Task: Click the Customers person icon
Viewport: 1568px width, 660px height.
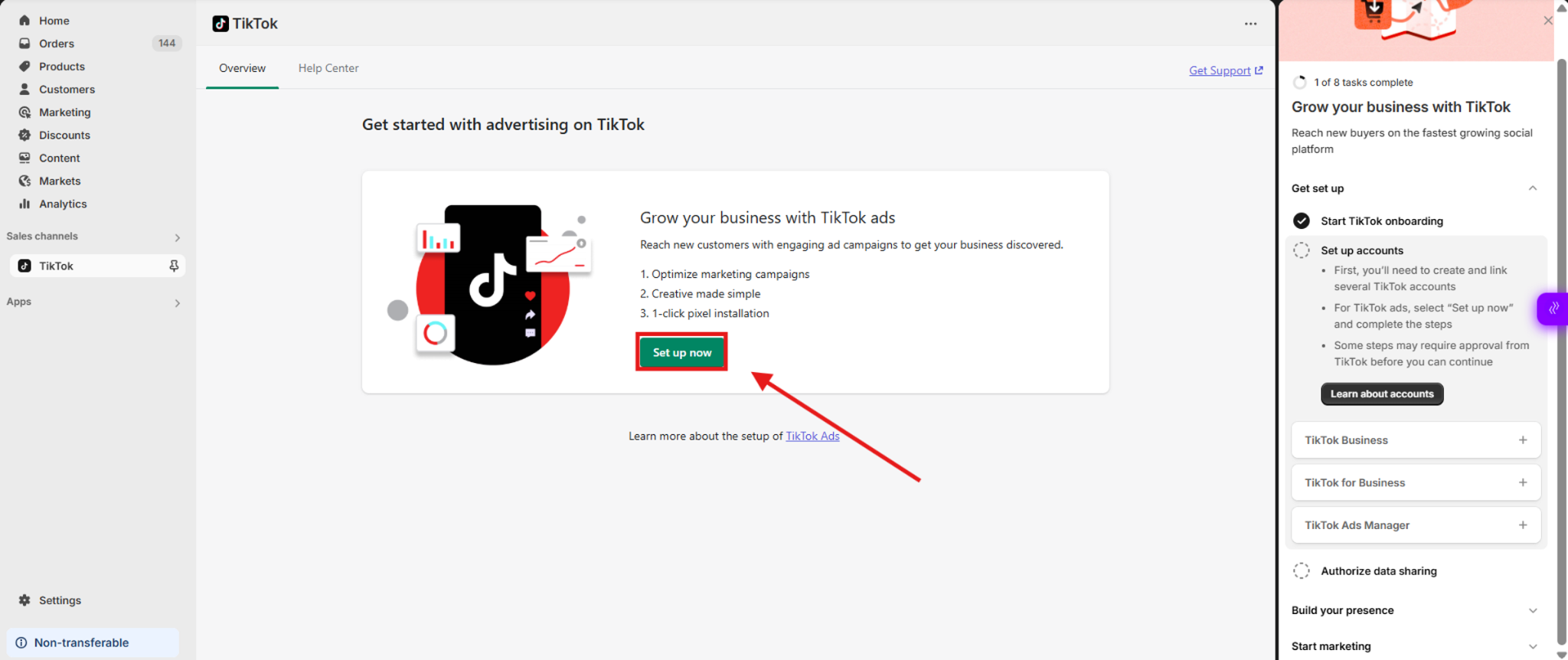Action: 24,90
